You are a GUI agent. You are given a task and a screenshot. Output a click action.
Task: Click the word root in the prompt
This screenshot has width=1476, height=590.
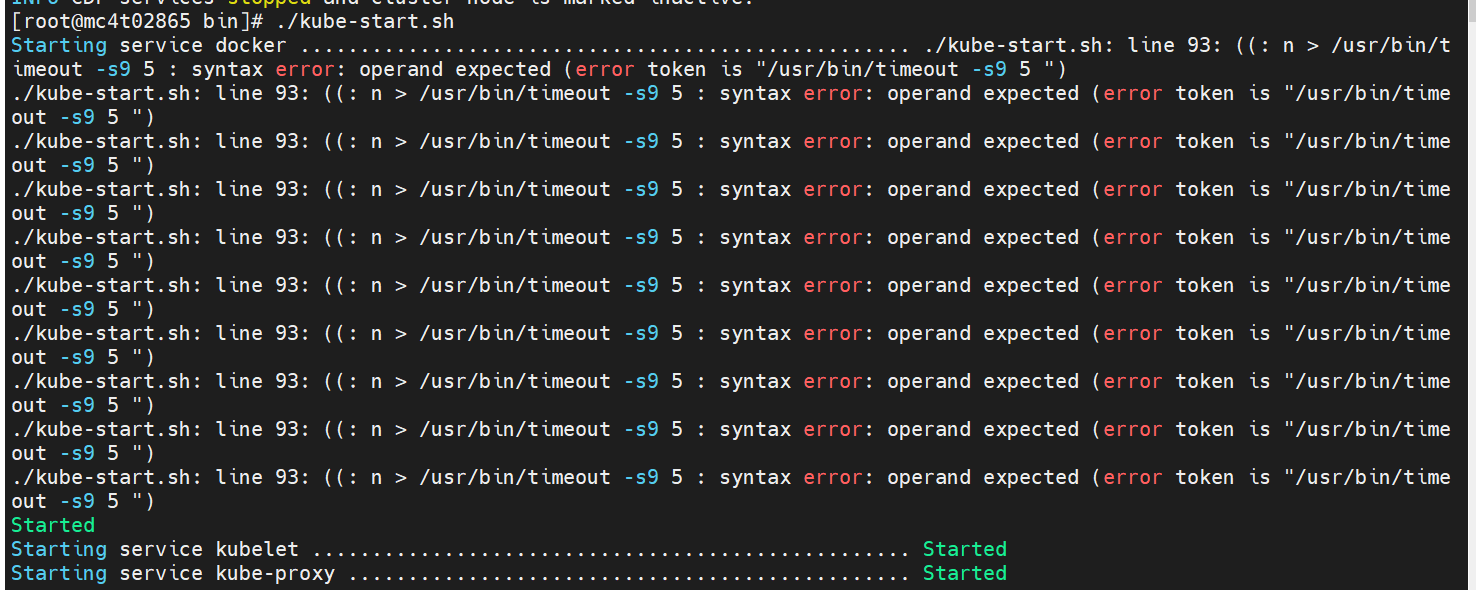tap(47, 21)
